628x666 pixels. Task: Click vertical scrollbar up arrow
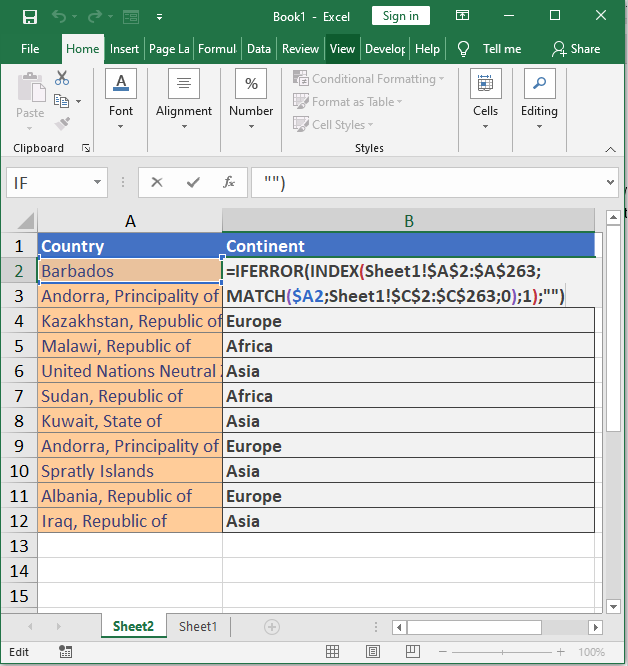pyautogui.click(x=613, y=218)
